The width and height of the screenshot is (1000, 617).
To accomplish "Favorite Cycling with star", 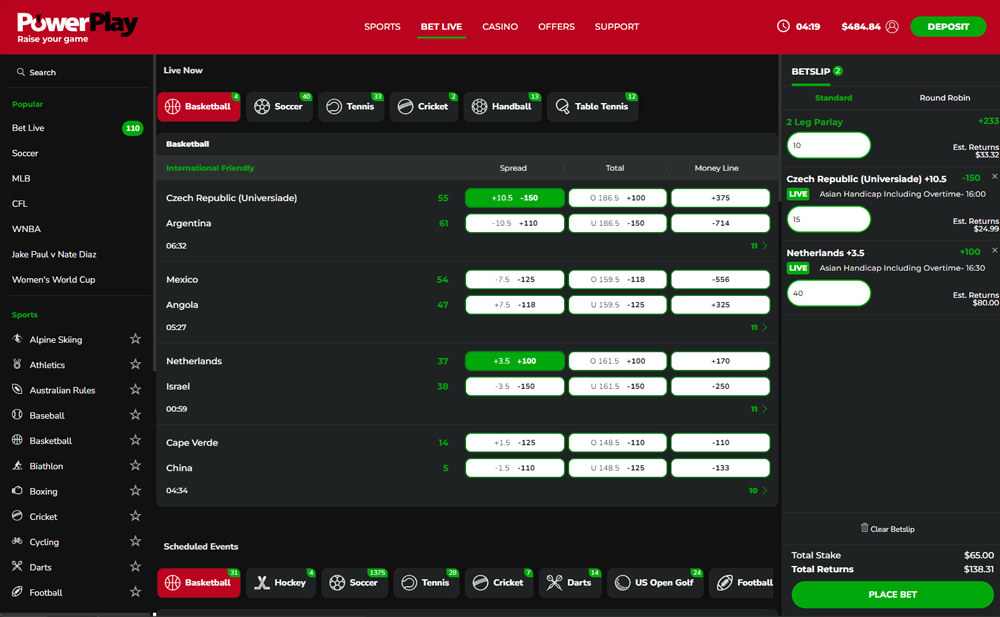I will pos(135,541).
